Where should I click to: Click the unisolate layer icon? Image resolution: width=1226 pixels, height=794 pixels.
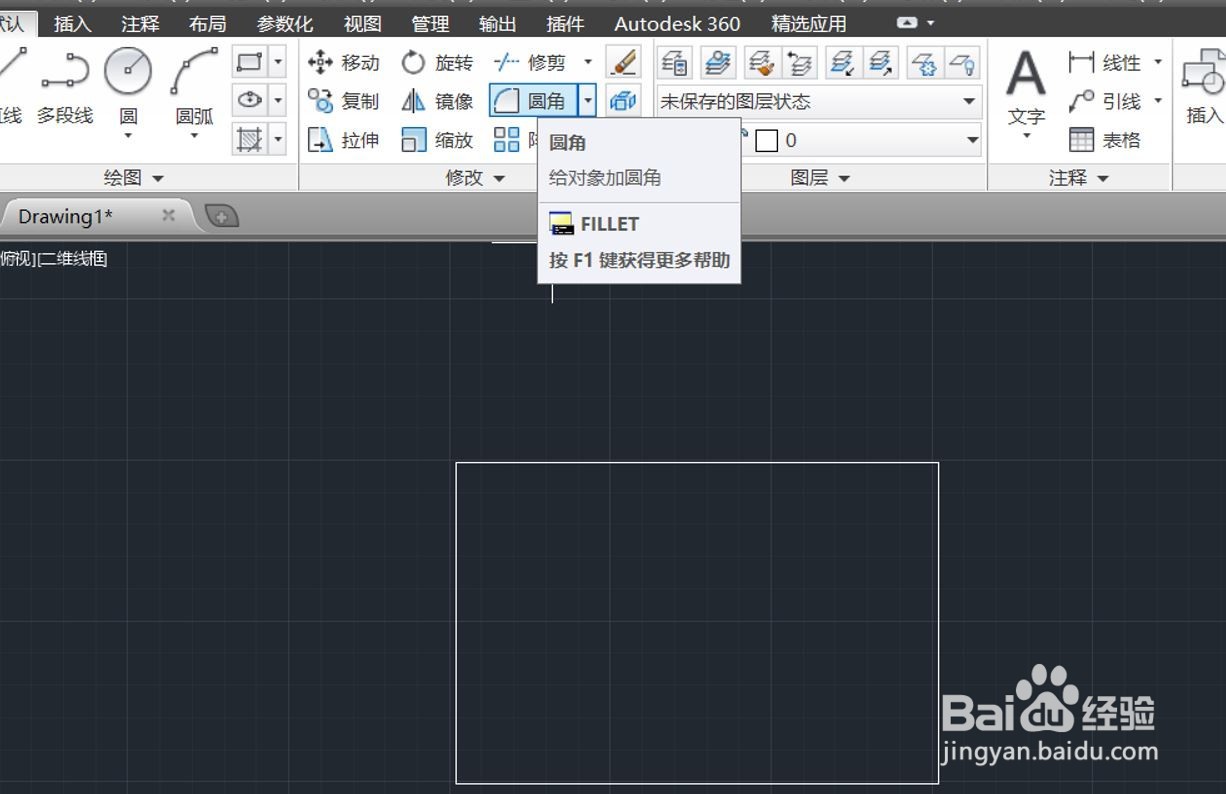[x=881, y=63]
